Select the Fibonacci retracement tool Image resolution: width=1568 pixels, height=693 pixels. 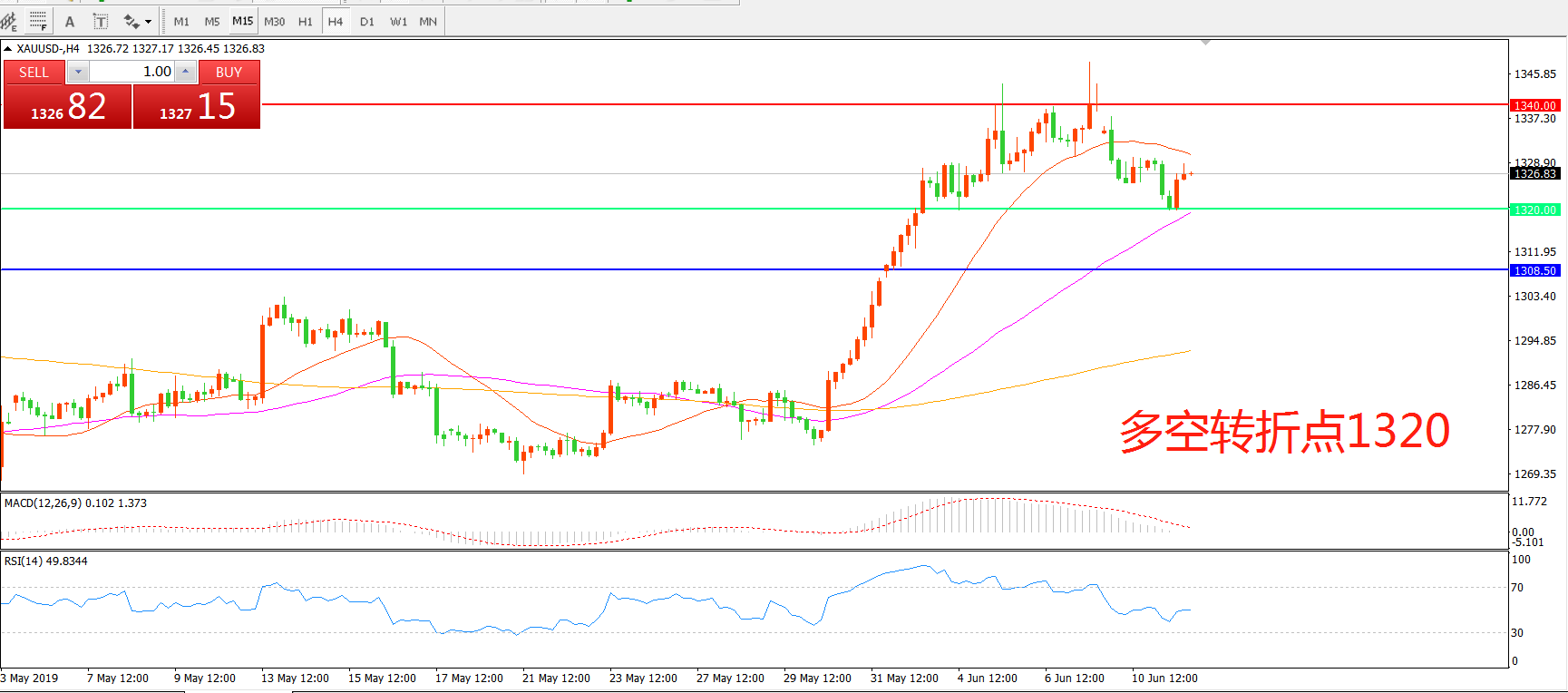click(x=38, y=21)
